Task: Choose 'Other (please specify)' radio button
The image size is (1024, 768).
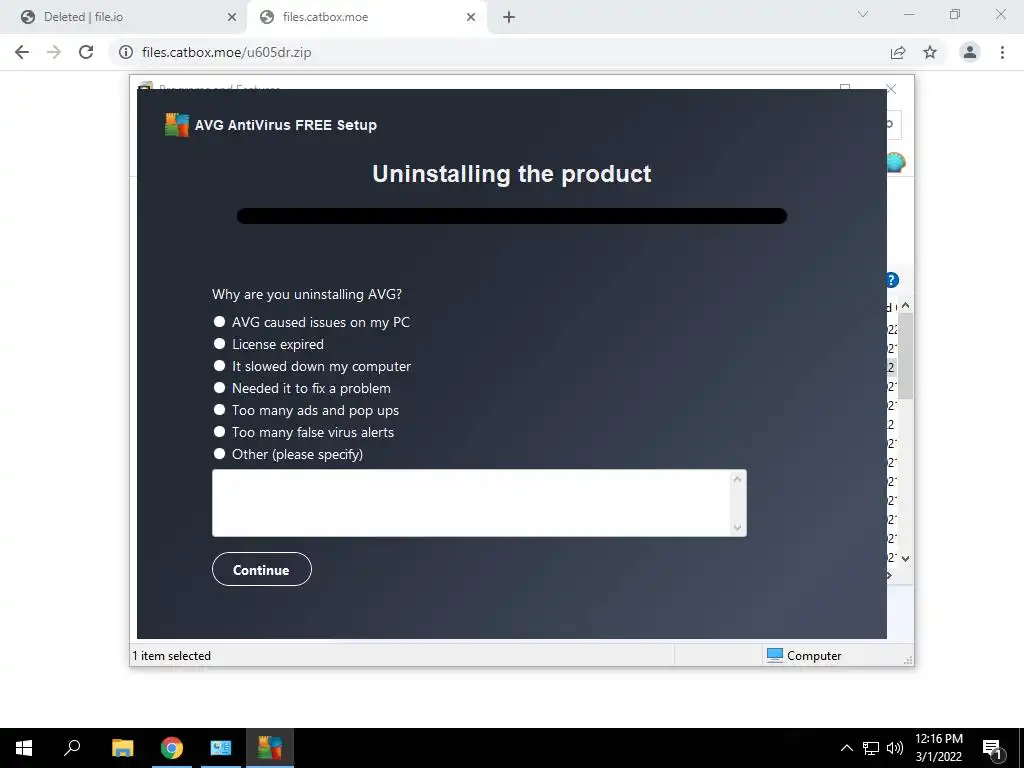Action: (219, 453)
